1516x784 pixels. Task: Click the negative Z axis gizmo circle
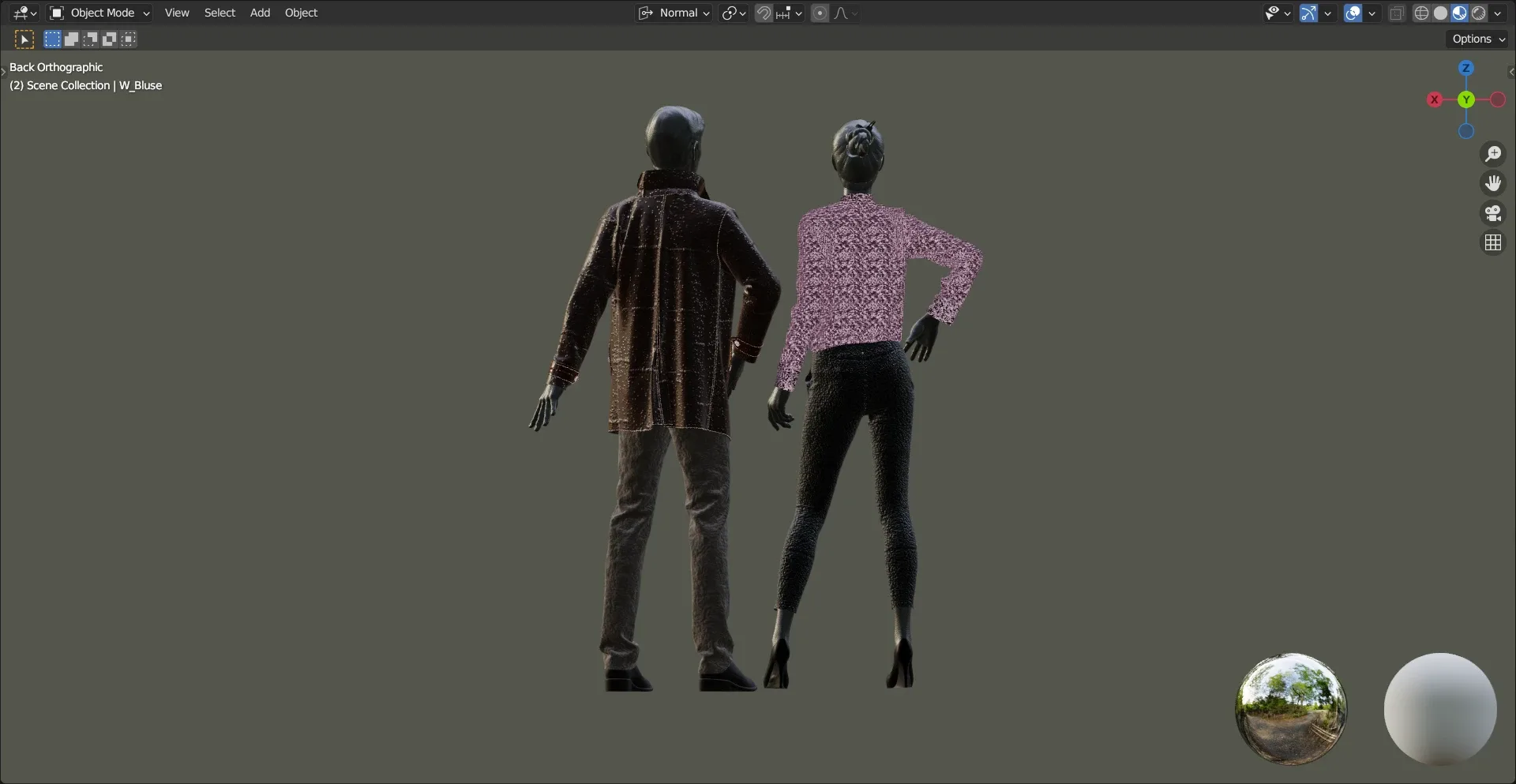click(x=1465, y=131)
